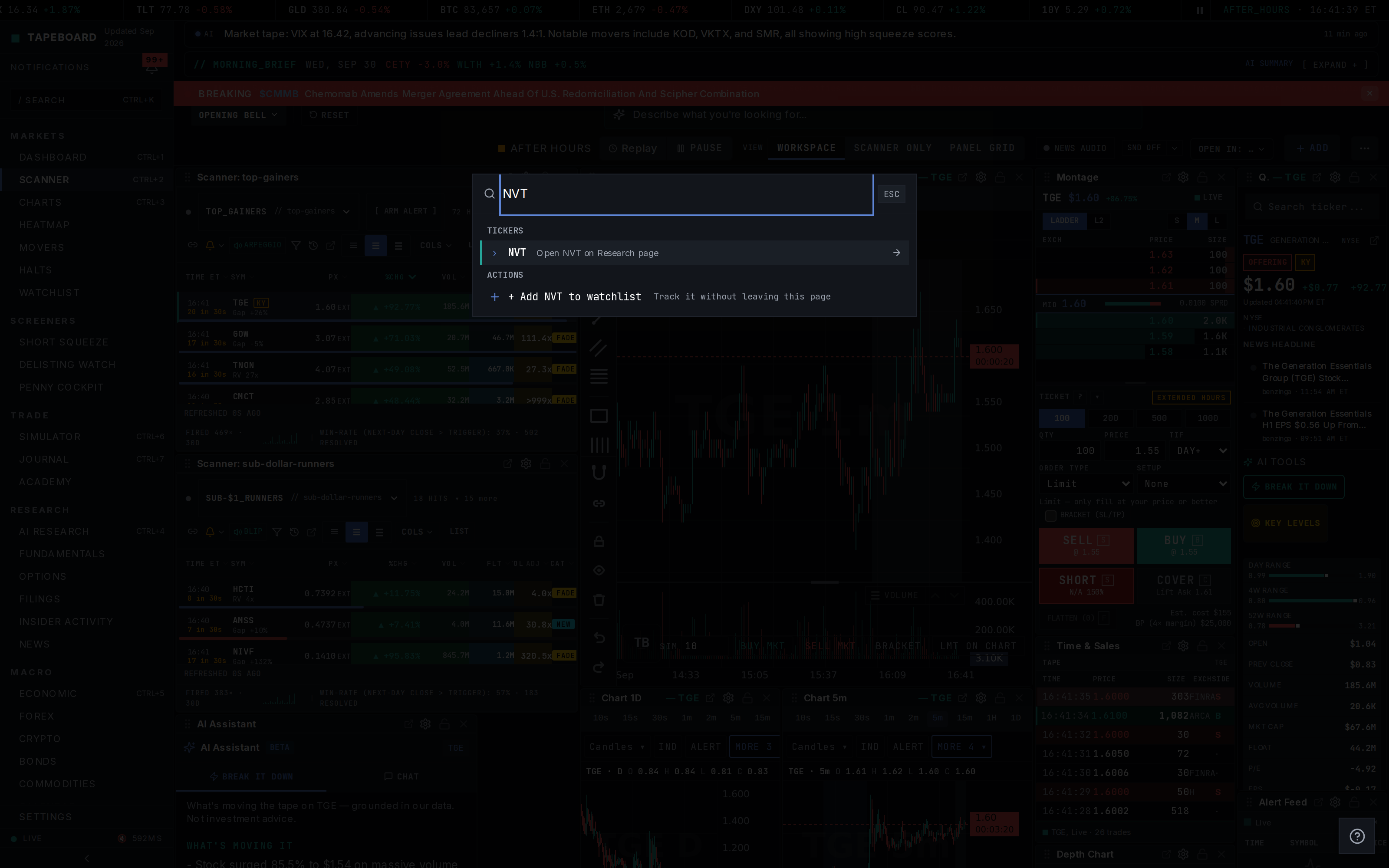Dismiss command palette with ESC button
Viewport: 1389px width, 868px height.
pyautogui.click(x=892, y=194)
